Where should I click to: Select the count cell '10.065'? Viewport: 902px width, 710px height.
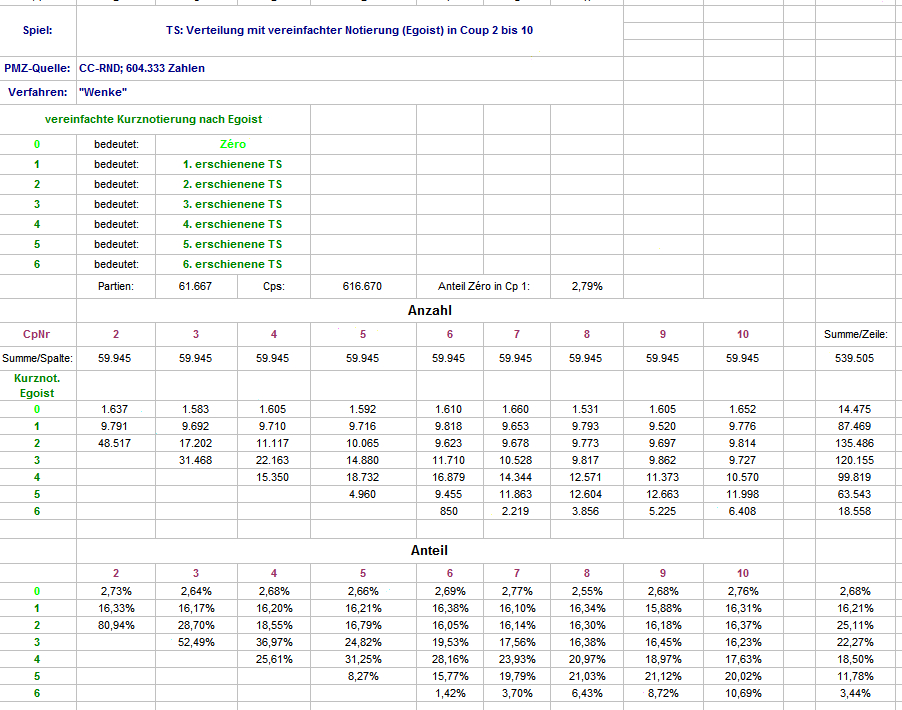[362, 444]
